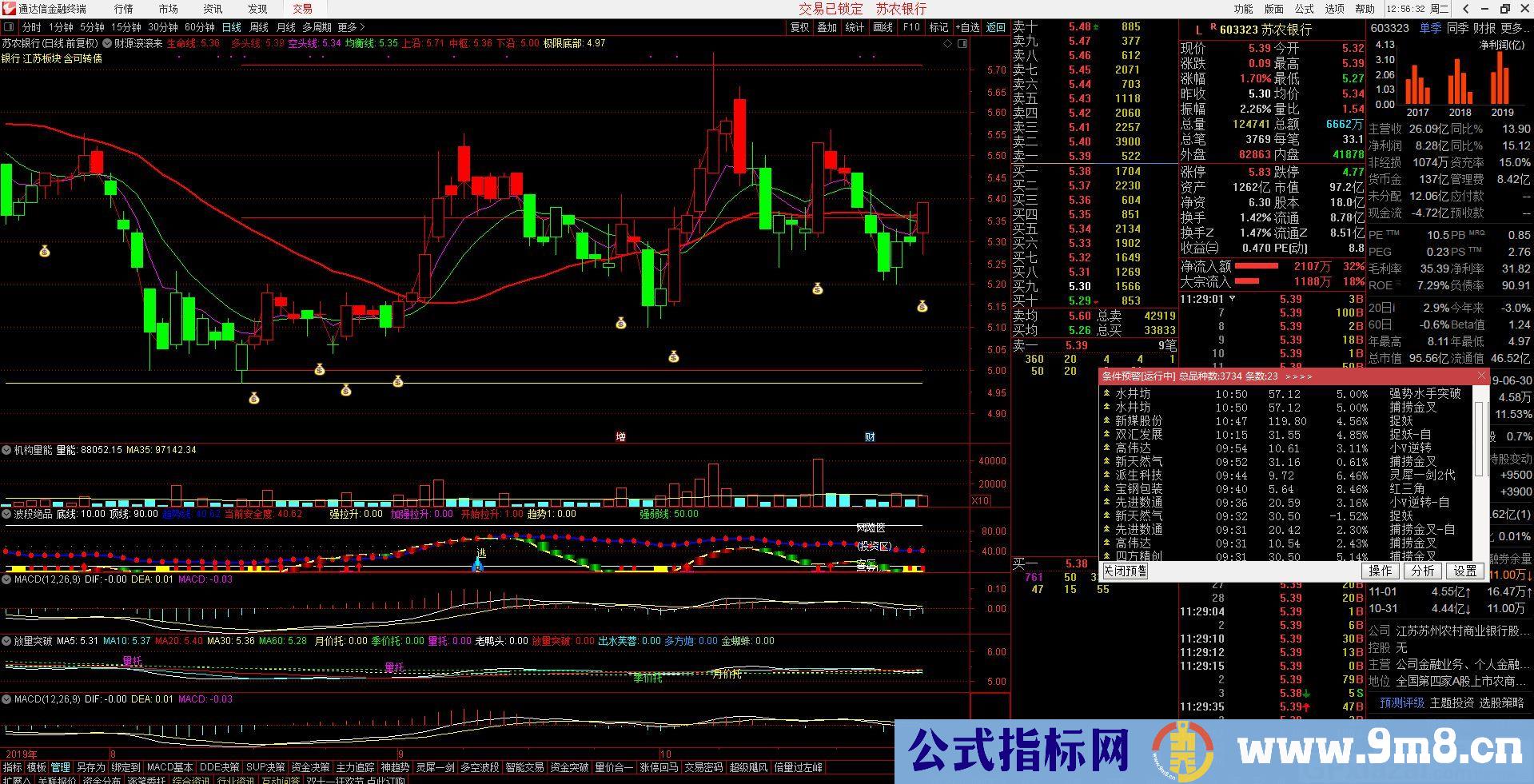Click the diamond icon atop the chart
1534x784 pixels.
click(x=948, y=44)
